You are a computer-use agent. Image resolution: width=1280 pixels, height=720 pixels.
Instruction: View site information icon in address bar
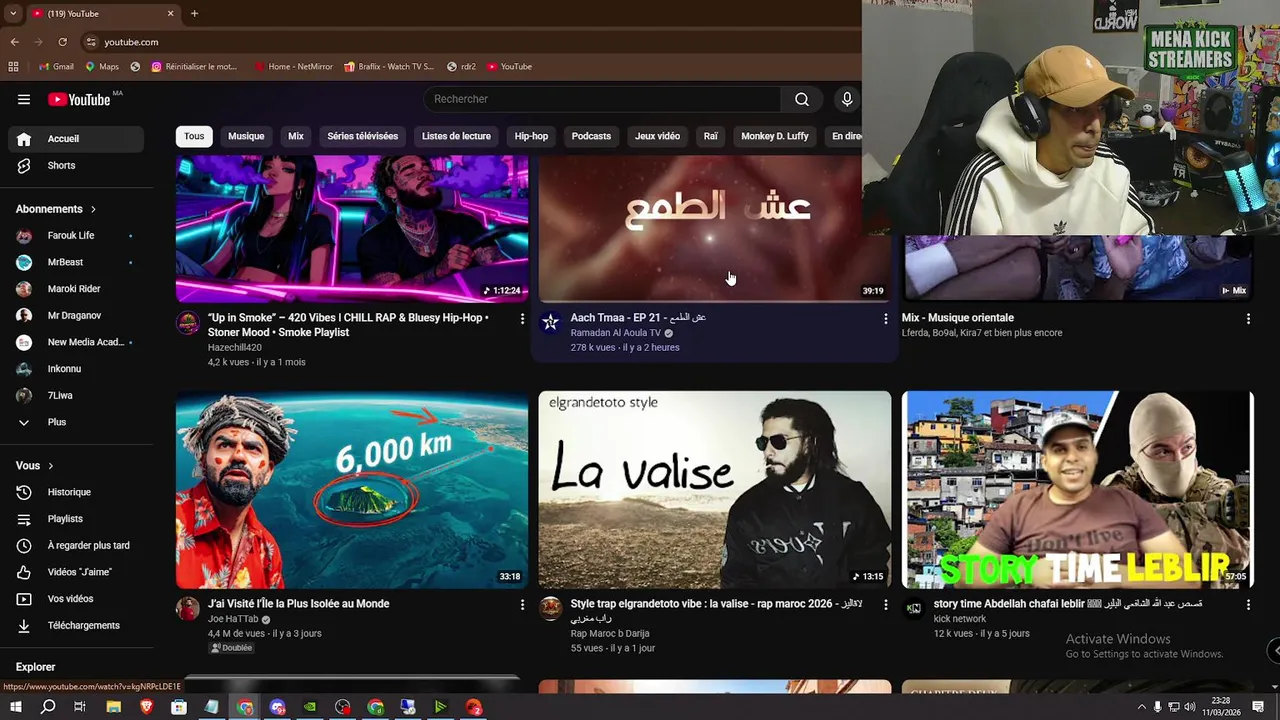coord(91,42)
